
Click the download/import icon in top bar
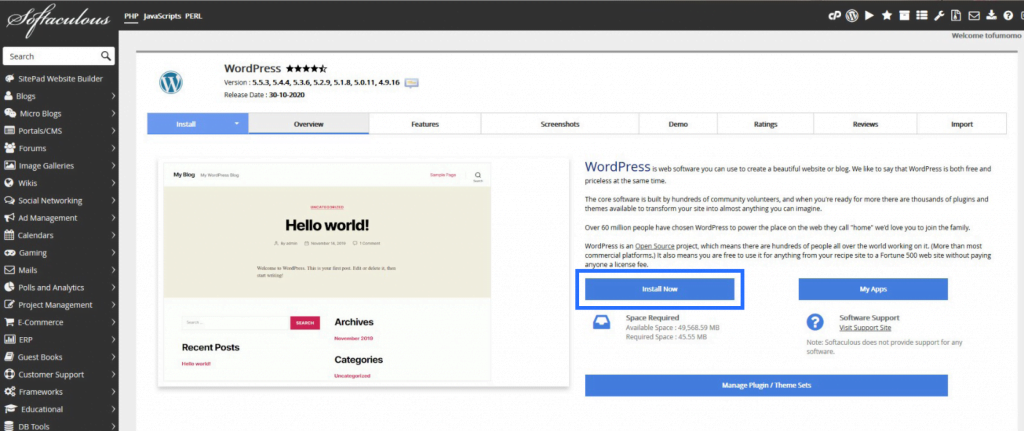991,16
